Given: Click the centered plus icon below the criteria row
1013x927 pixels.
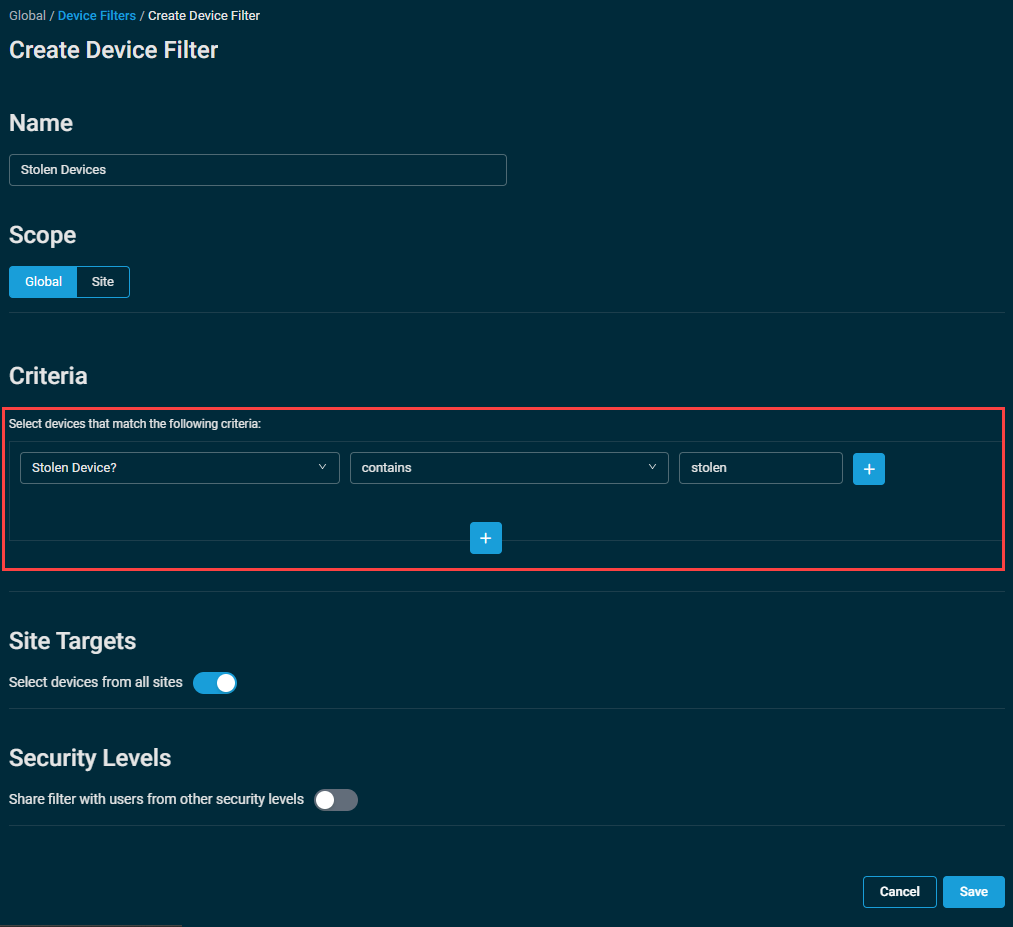Looking at the screenshot, I should pos(485,538).
